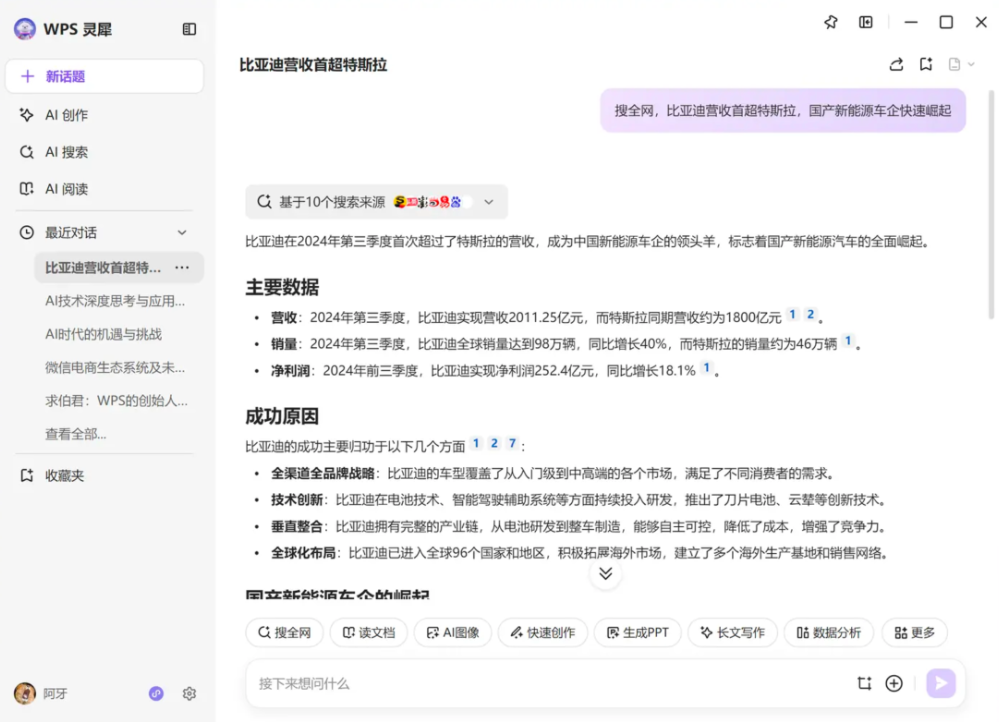Open conversation 求伯君：WPS的创始人...
Screen dimensions: 999x722
[116, 400]
